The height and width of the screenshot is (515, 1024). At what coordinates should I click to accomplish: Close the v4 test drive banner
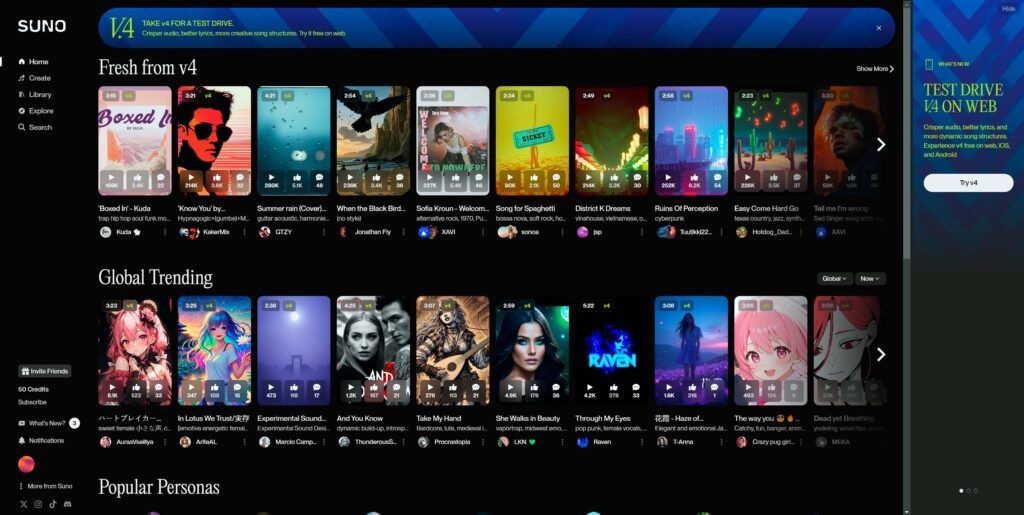tap(878, 28)
